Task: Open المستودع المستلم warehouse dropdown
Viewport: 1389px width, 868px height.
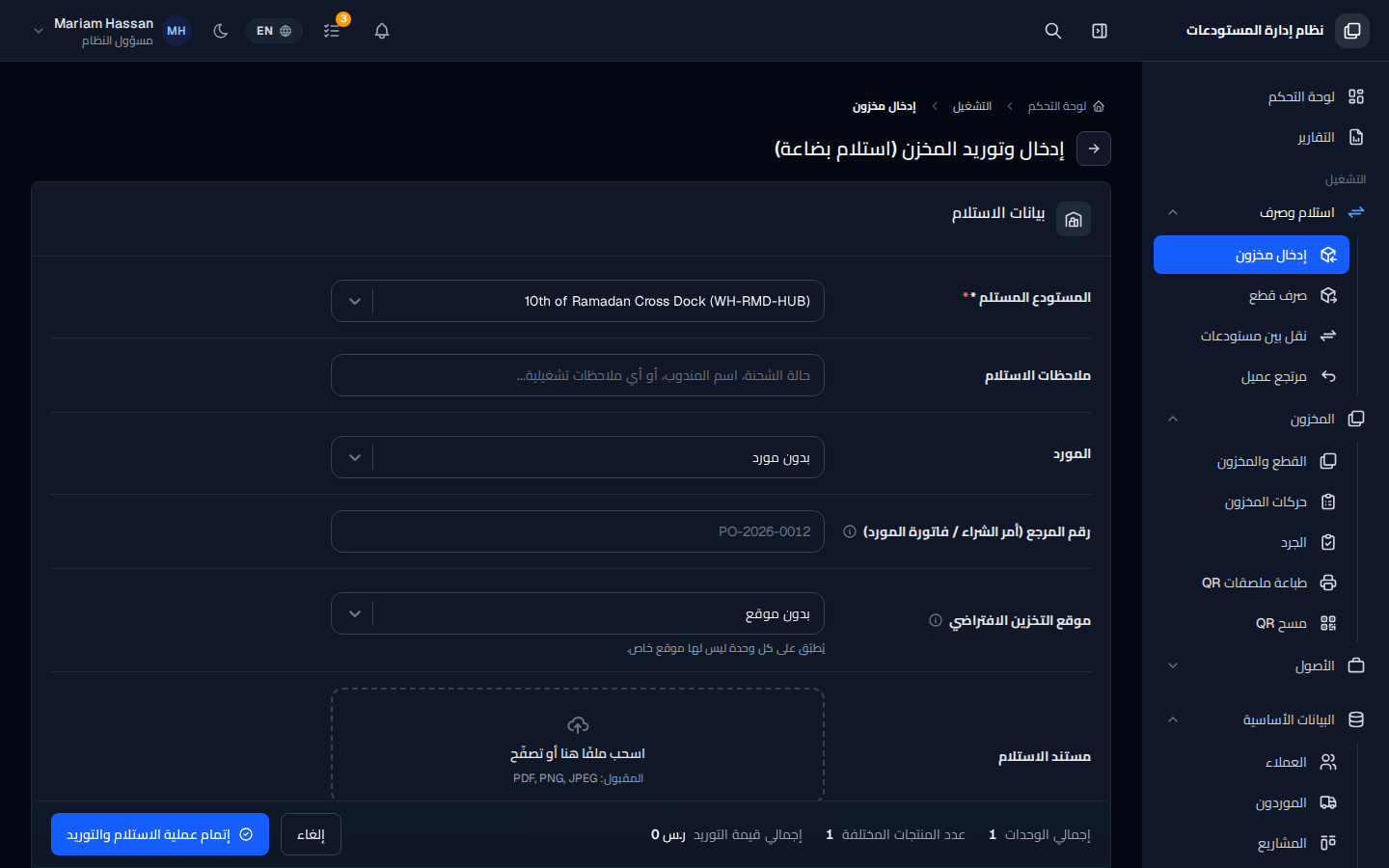Action: click(x=578, y=301)
